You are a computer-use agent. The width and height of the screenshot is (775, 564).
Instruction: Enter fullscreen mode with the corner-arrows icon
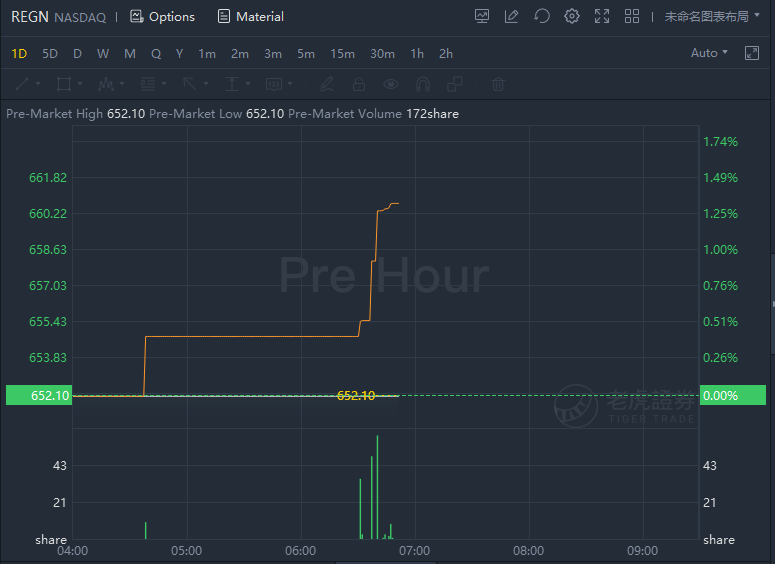(x=602, y=16)
